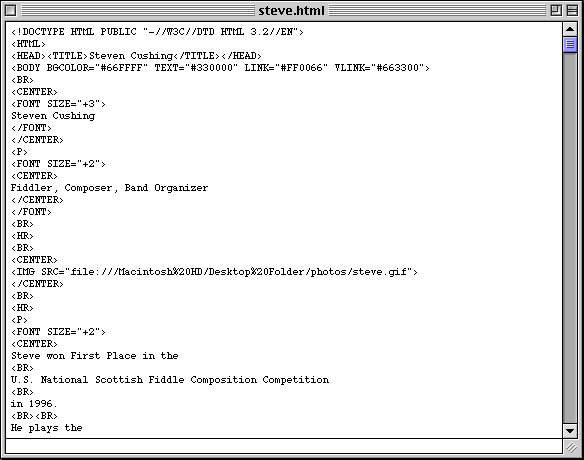Click the U.S. National Scottish Fiddle Composition line

pos(170,380)
